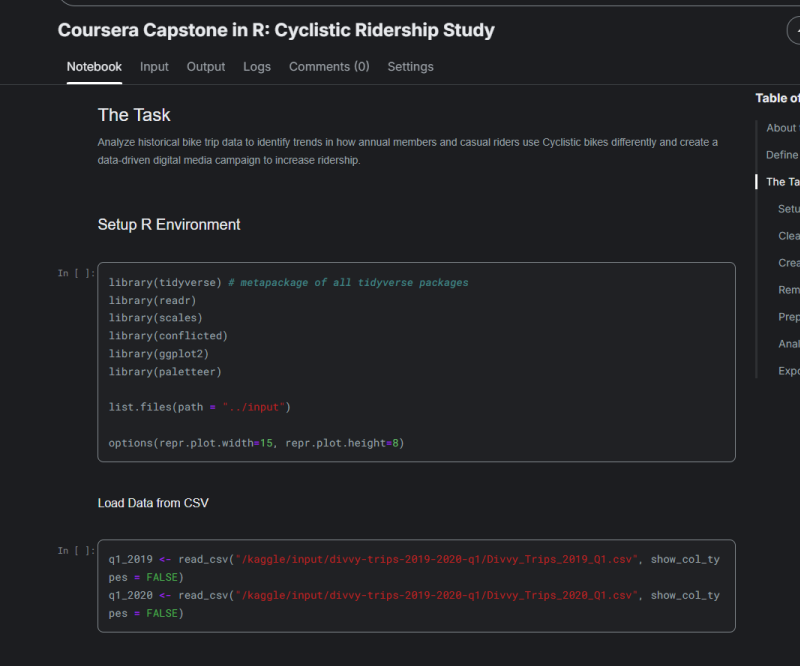Viewport: 800px width, 666px height.
Task: Click the 'library(paletteer)' code line
Action: [x=165, y=372]
